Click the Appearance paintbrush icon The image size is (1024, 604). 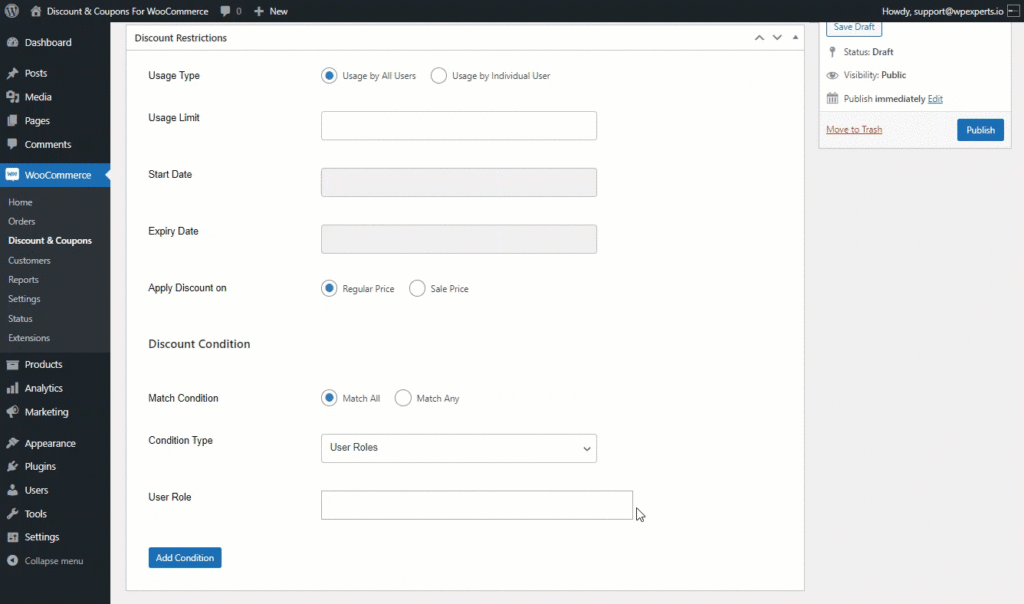click(12, 443)
